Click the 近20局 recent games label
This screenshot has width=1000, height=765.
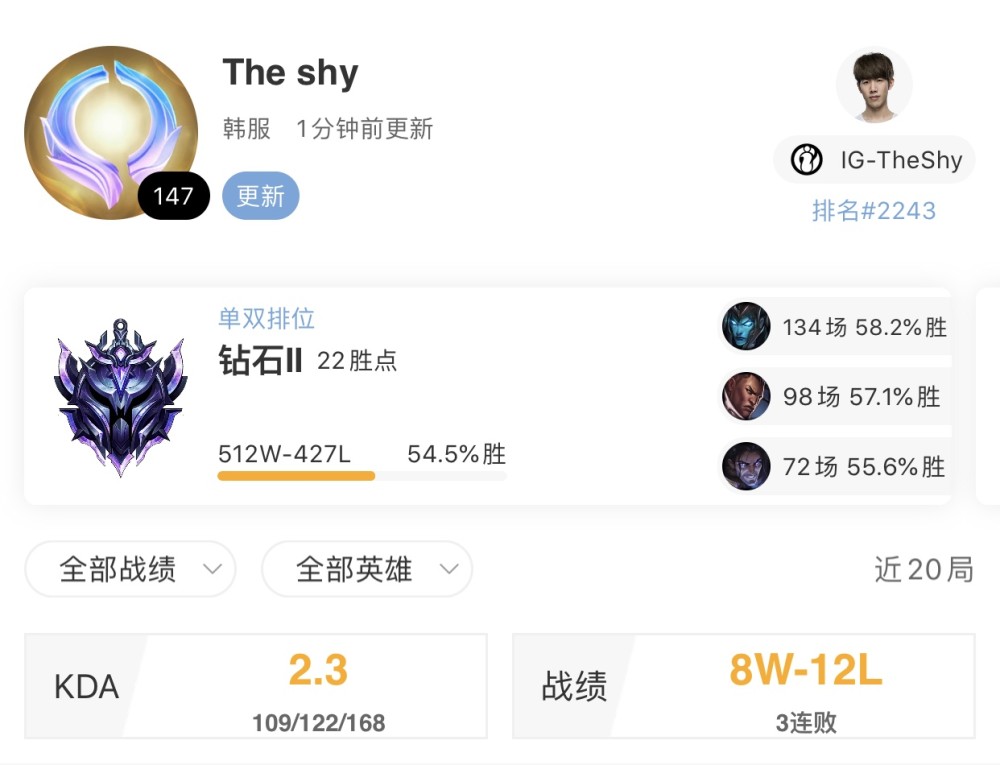point(923,569)
